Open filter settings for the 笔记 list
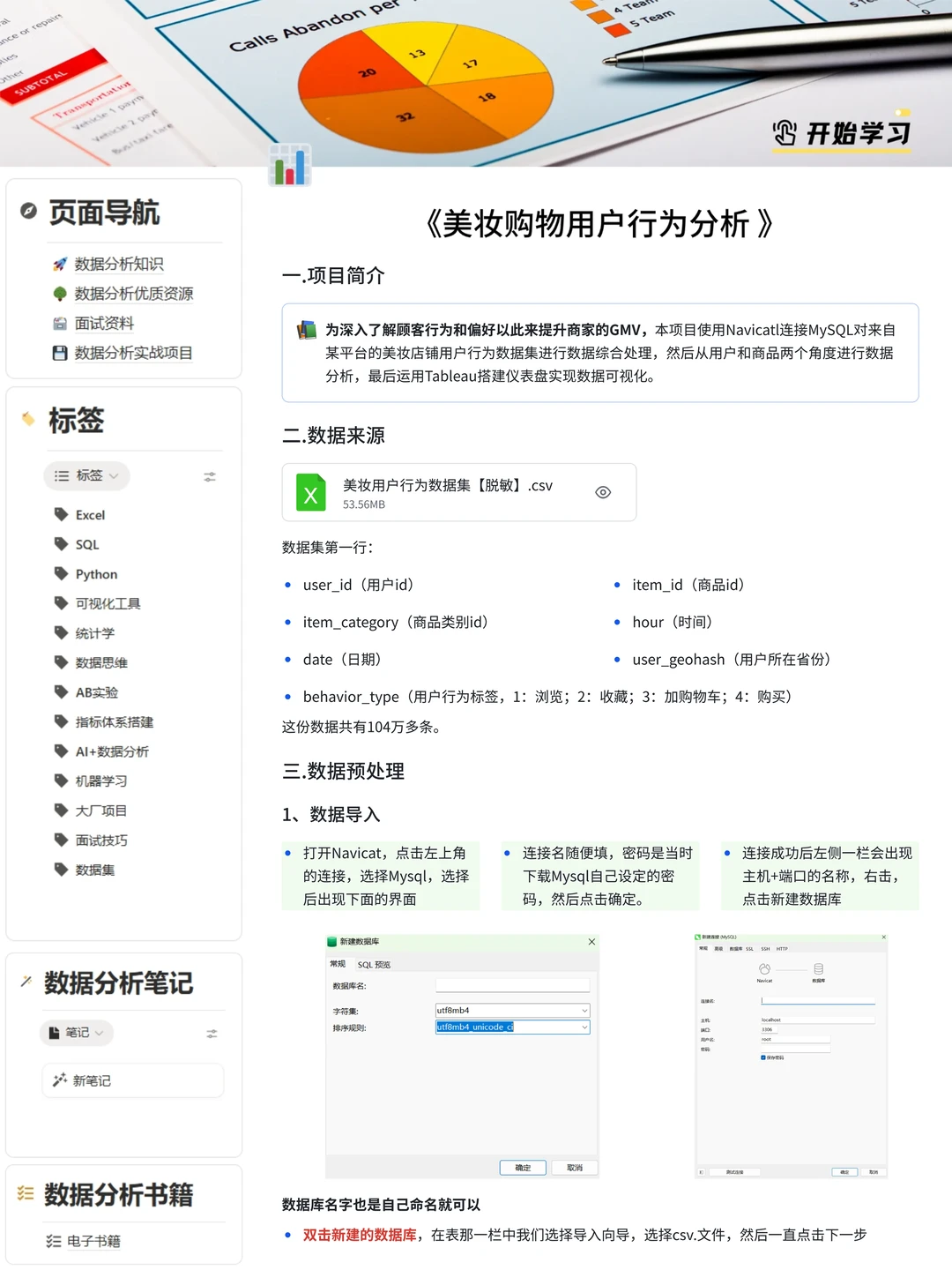The height and width of the screenshot is (1270, 952). [x=212, y=1034]
